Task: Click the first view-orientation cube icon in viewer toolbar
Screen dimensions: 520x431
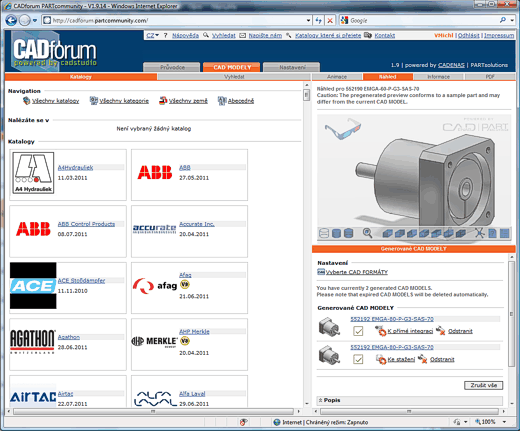Action: 387,233
